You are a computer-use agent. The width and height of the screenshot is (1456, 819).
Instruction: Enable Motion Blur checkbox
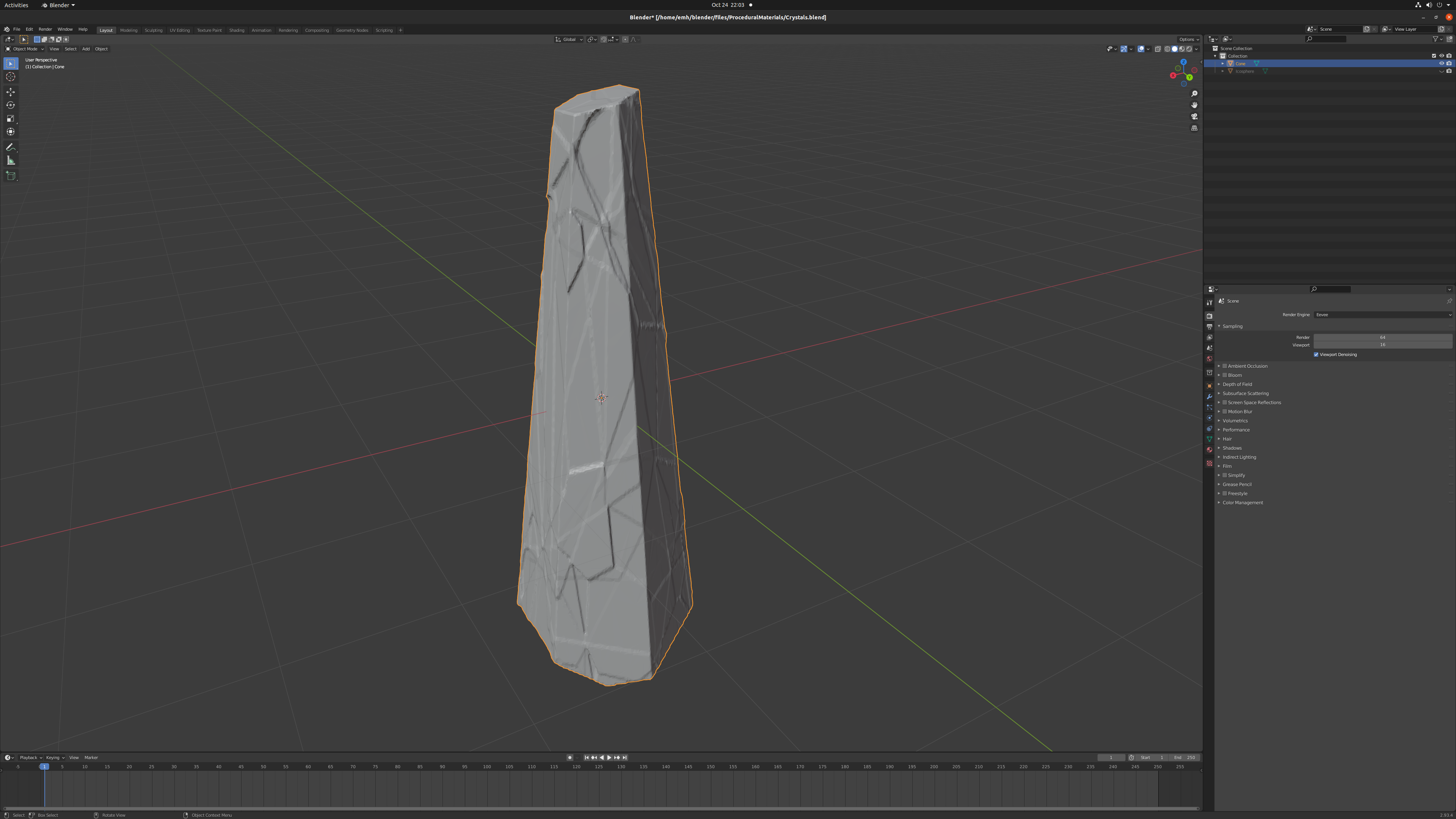click(1224, 411)
